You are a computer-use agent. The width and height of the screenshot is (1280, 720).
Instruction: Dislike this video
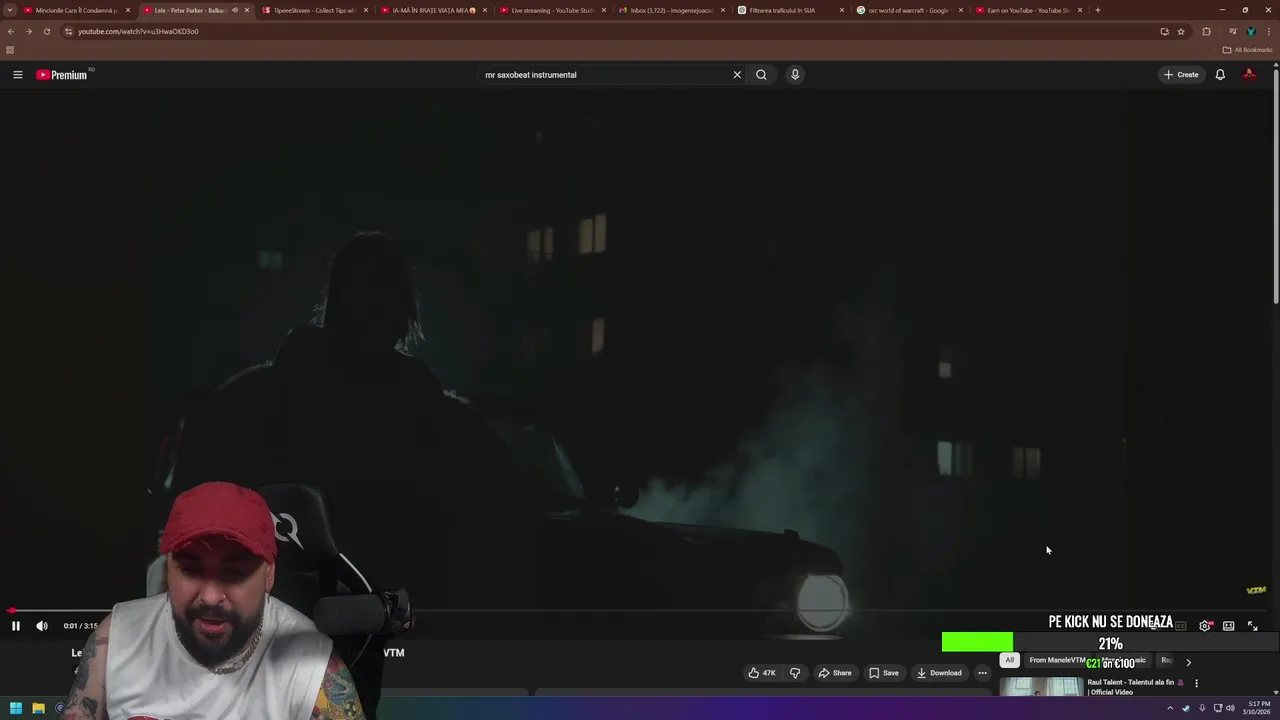[795, 673]
